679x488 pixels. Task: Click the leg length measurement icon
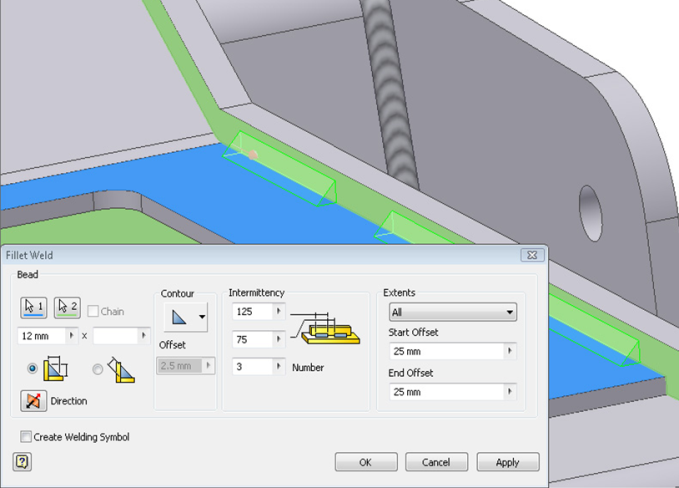click(55, 368)
